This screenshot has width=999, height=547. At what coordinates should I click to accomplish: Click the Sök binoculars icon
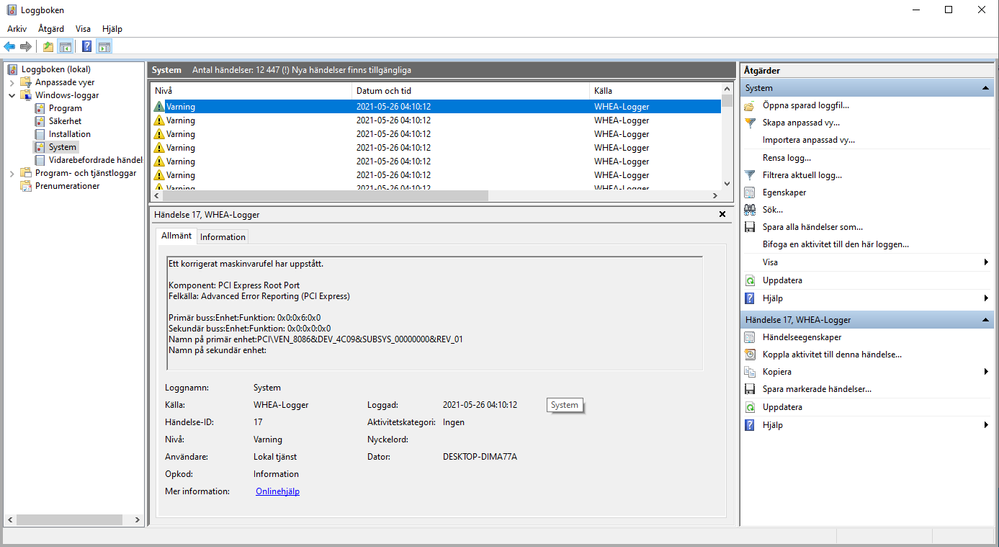pyautogui.click(x=750, y=210)
